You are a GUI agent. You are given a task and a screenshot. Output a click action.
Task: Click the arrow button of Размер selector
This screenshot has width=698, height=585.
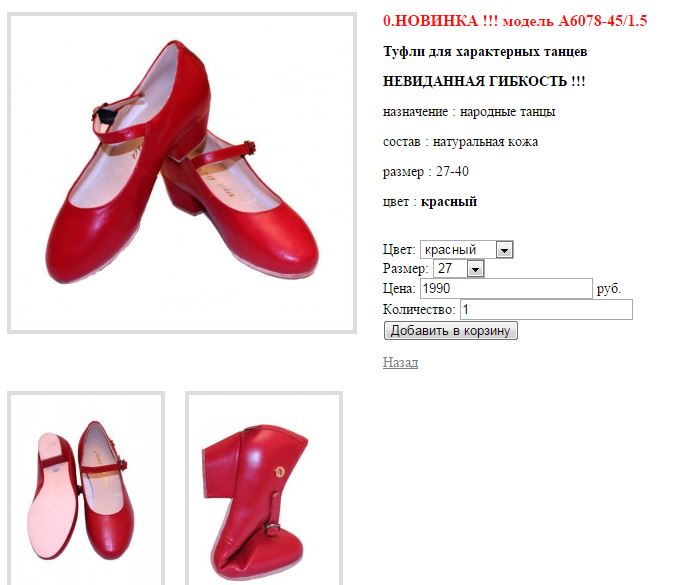[475, 269]
